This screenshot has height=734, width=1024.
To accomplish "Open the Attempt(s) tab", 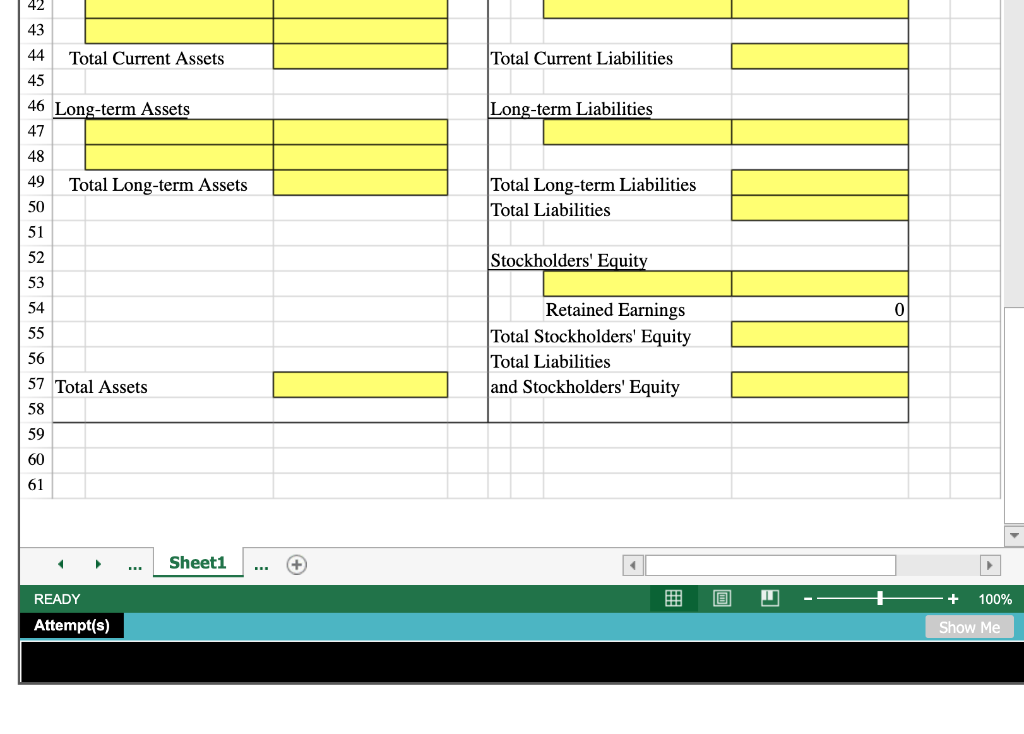I will coord(72,625).
